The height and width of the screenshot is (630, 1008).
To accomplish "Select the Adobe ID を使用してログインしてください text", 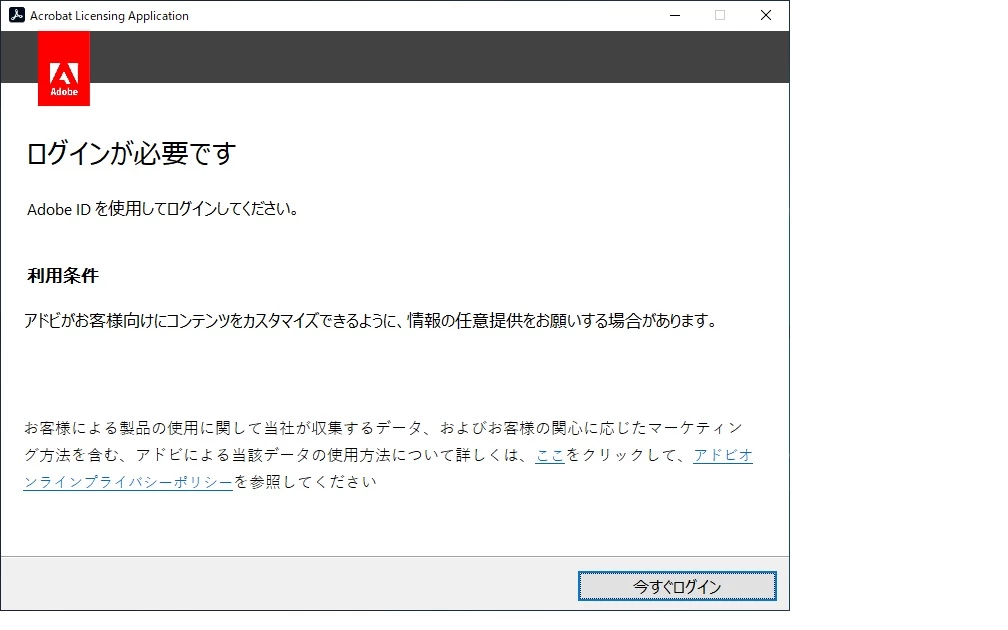I will coord(162,209).
